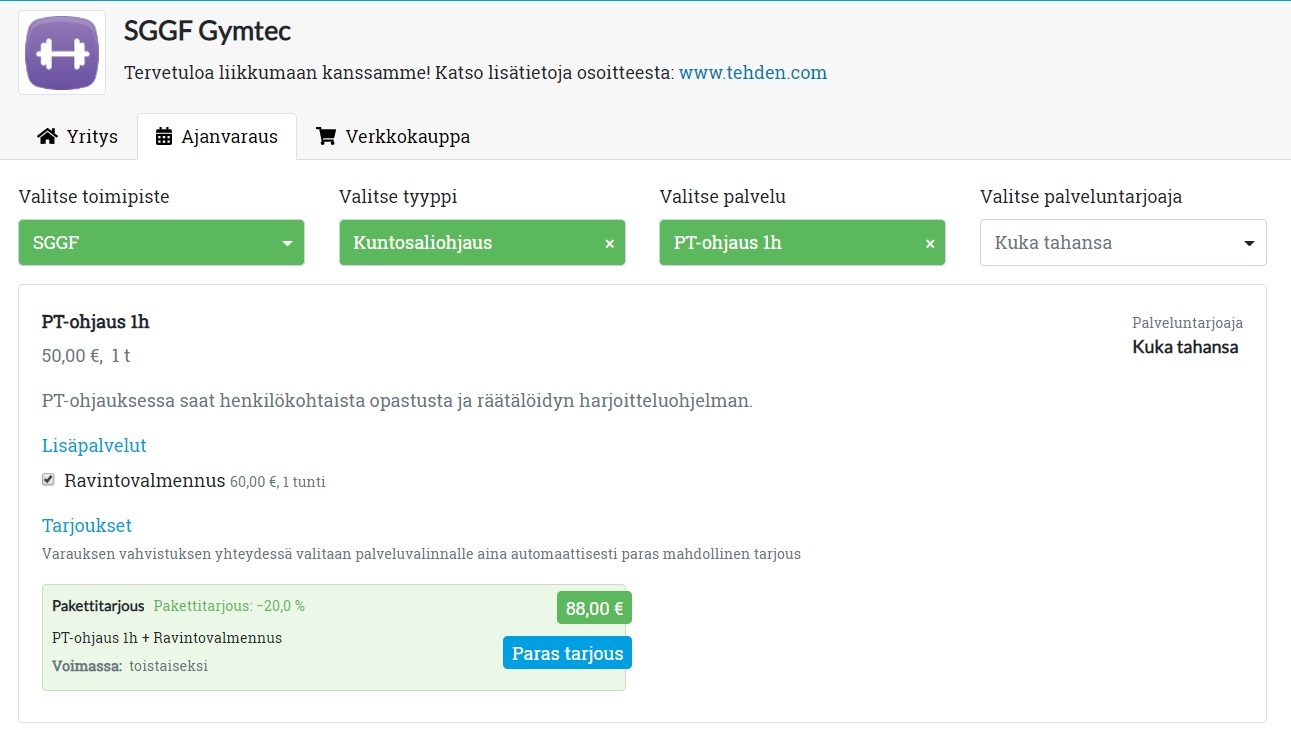Select the Ajanvaraus tab
The height and width of the screenshot is (735, 1291).
(217, 137)
